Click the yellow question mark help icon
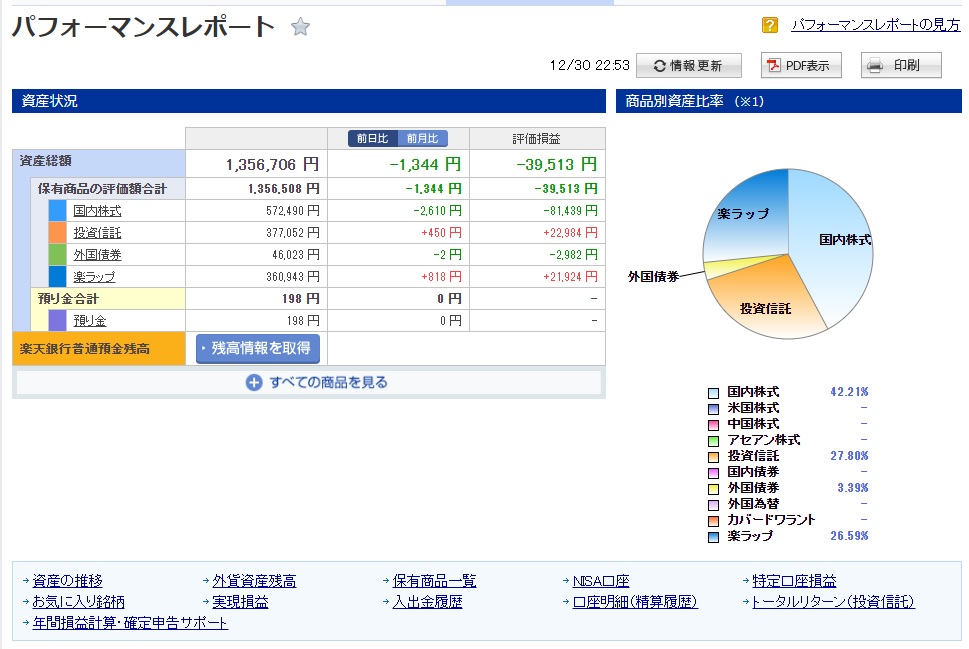 click(x=769, y=25)
